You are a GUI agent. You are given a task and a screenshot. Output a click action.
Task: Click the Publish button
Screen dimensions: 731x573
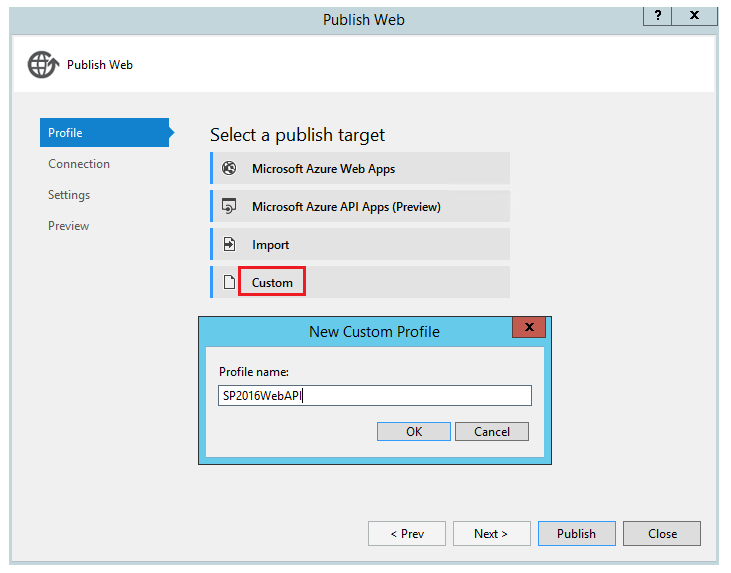(577, 533)
